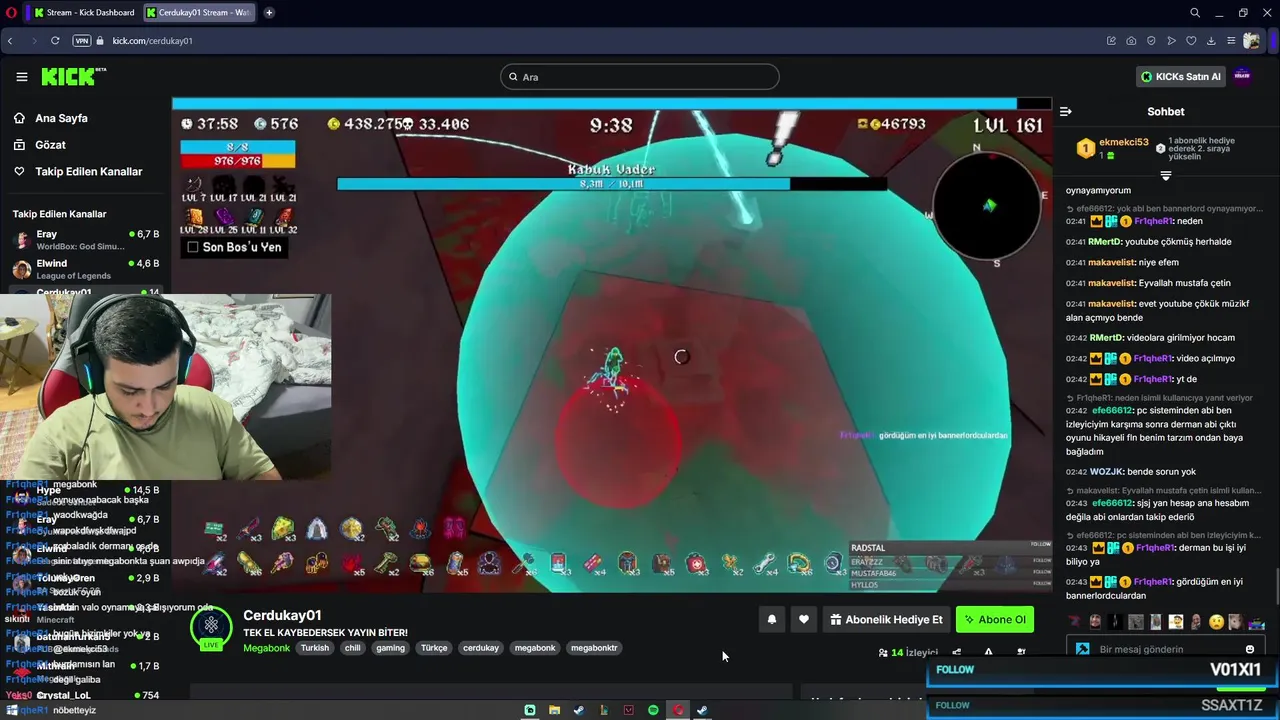Open Ana Sayfa in sidebar
The image size is (1280, 720).
coord(61,118)
